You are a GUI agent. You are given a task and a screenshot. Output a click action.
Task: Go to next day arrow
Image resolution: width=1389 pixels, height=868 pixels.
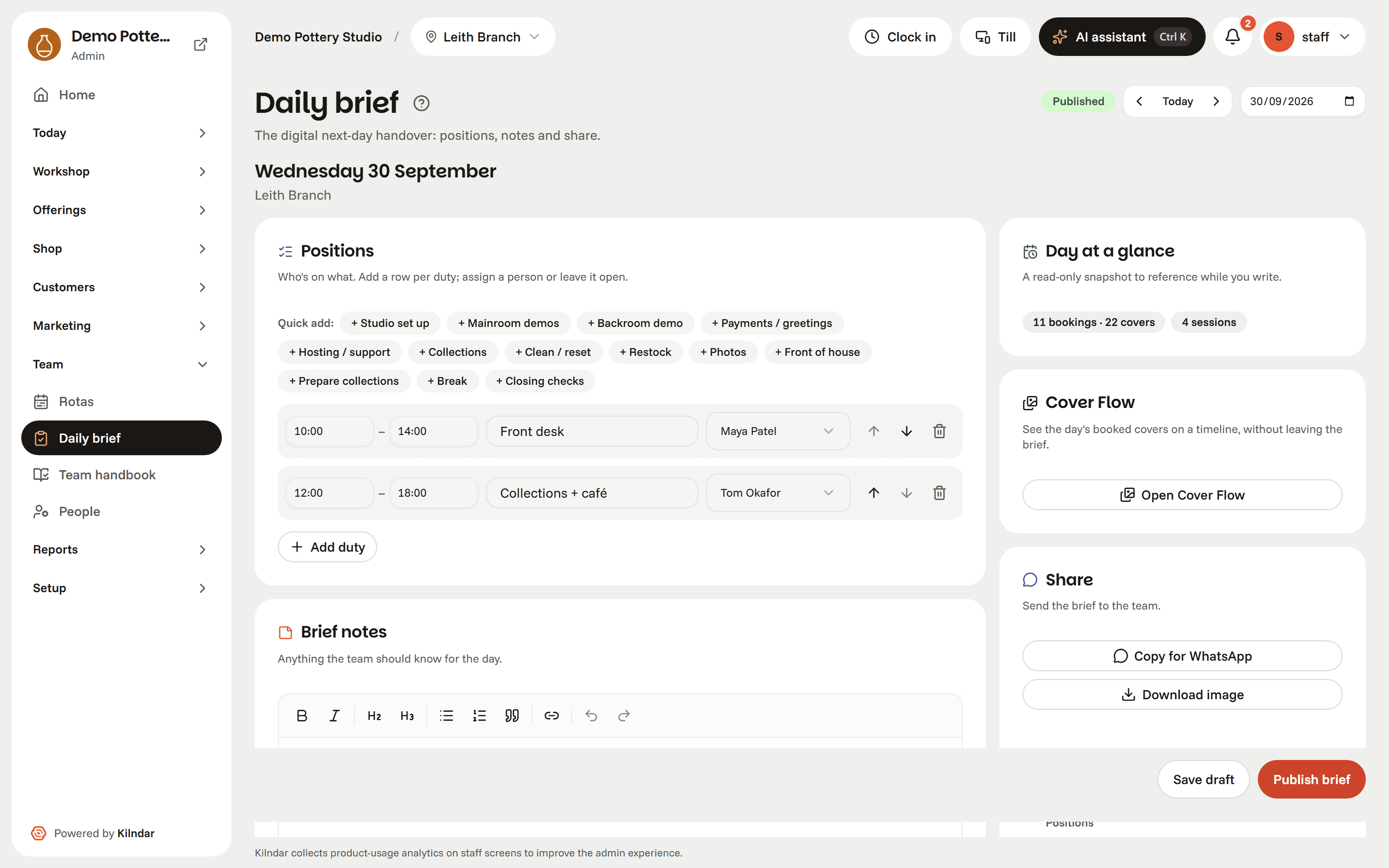tap(1216, 101)
